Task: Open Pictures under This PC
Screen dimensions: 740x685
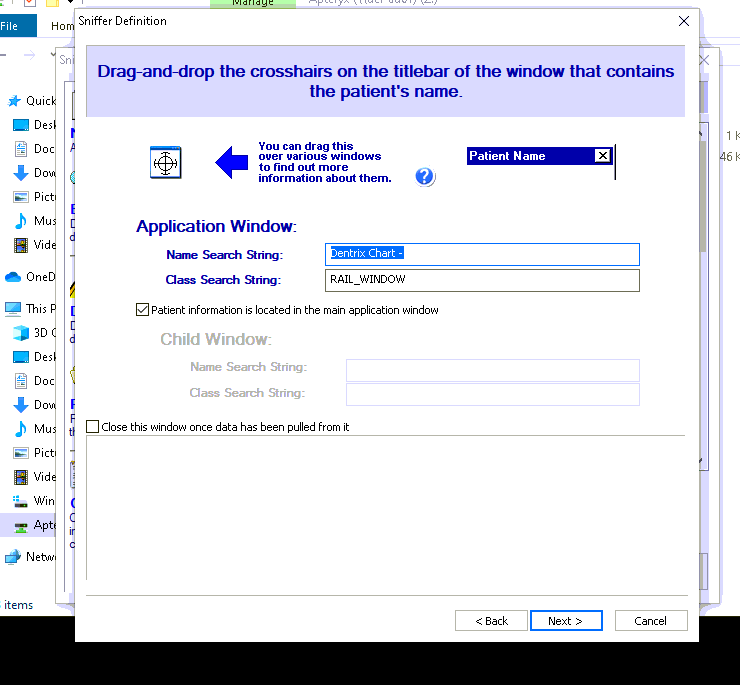Action: pos(34,453)
